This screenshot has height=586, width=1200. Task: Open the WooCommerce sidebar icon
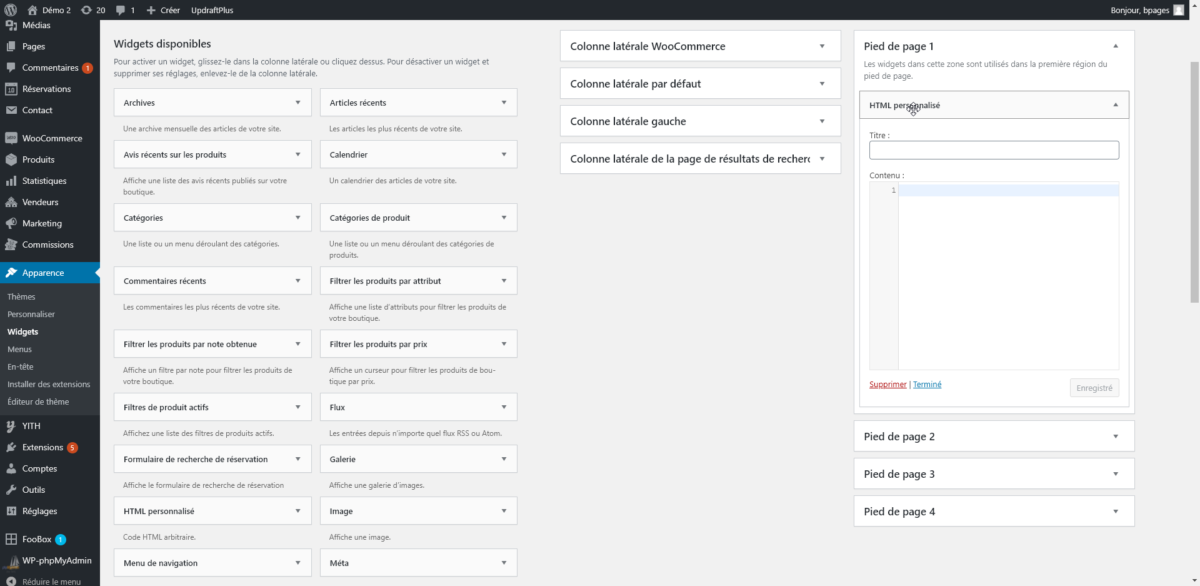[11, 138]
